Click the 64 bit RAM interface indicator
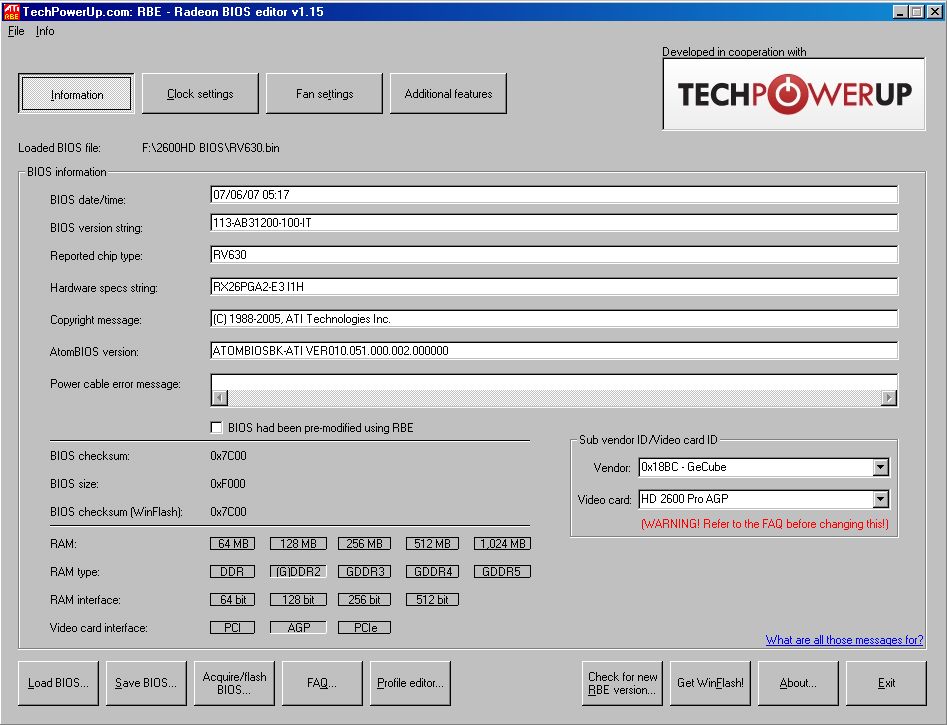Screen dimensions: 947x725 tap(233, 600)
